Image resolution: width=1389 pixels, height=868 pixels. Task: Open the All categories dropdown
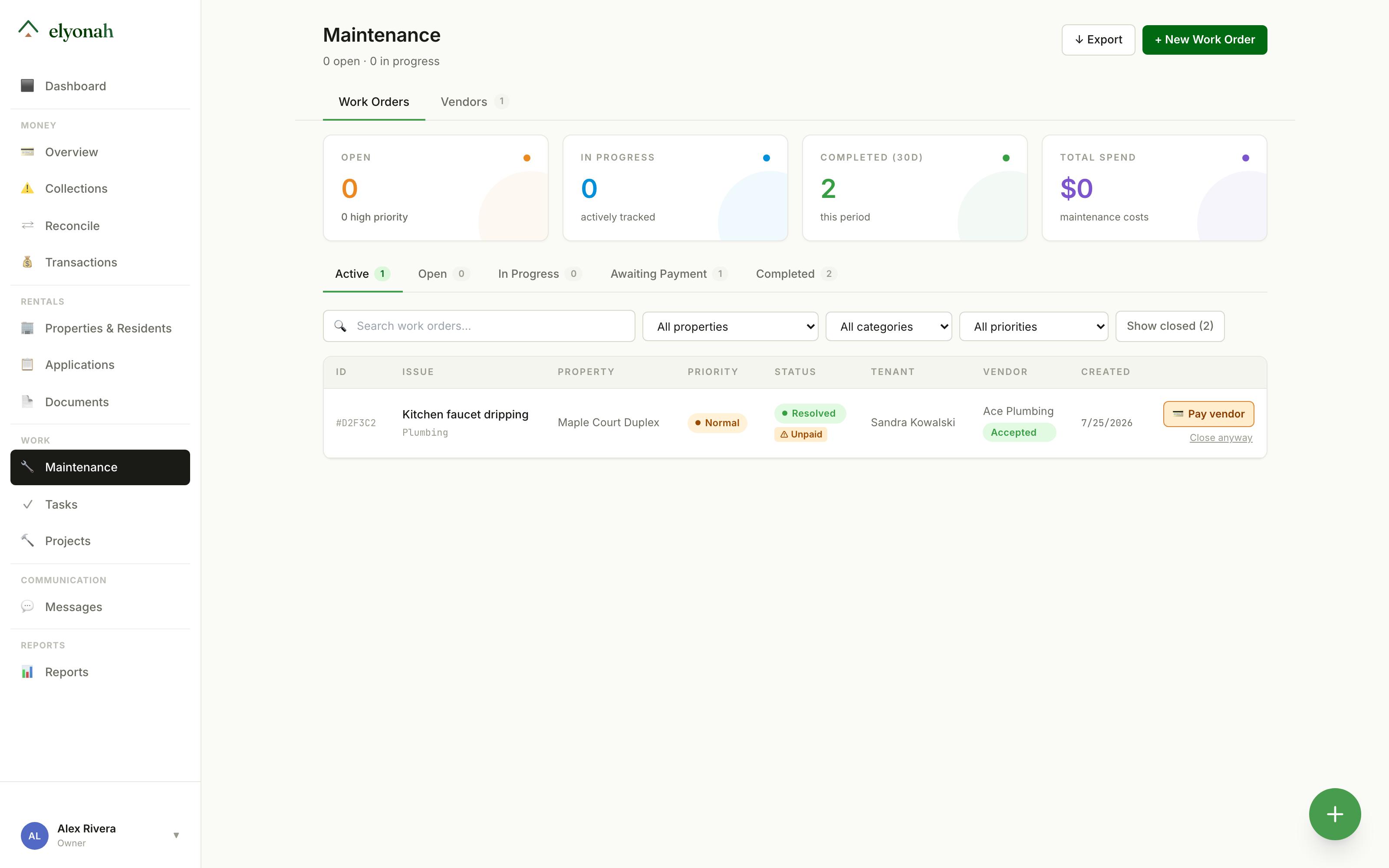point(889,326)
